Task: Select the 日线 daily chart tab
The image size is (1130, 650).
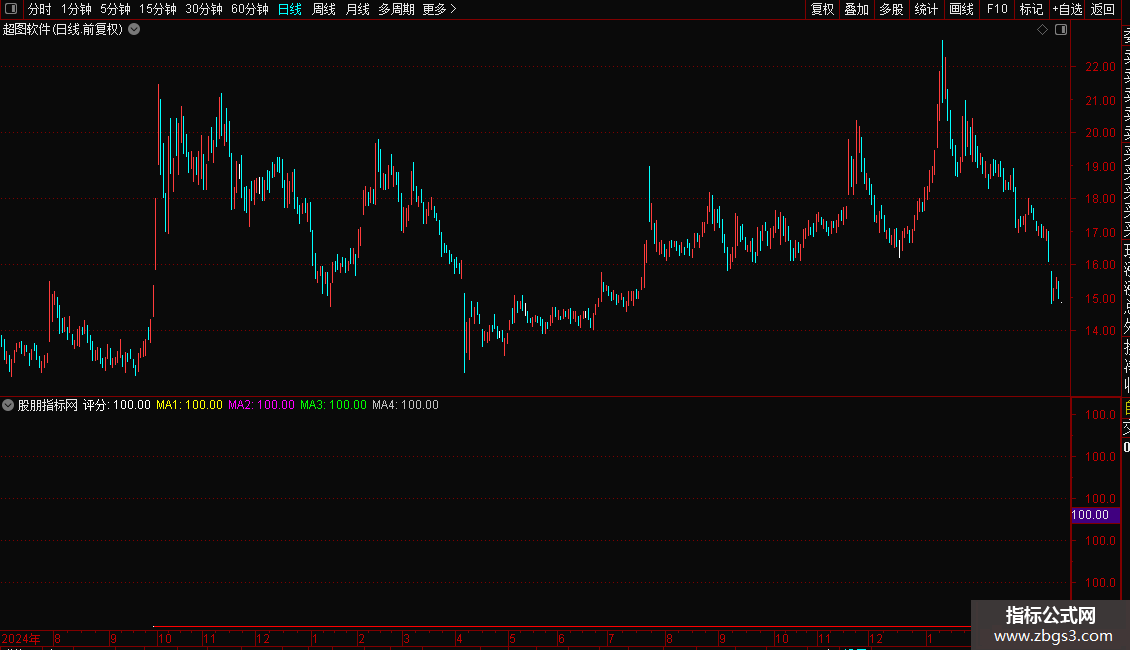Action: click(x=290, y=9)
